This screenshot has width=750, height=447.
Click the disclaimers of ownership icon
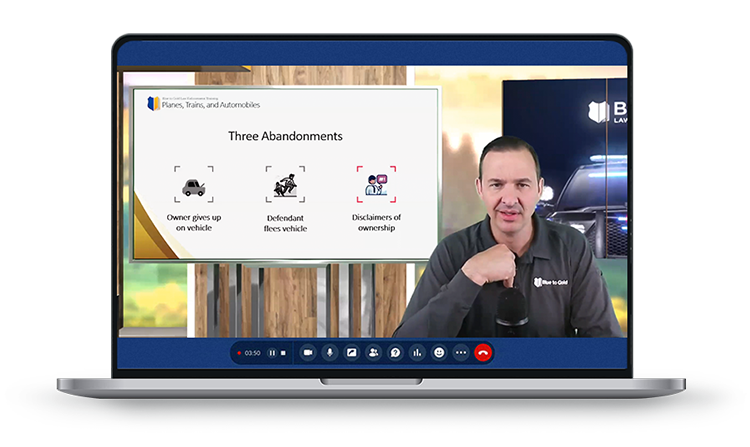376,185
